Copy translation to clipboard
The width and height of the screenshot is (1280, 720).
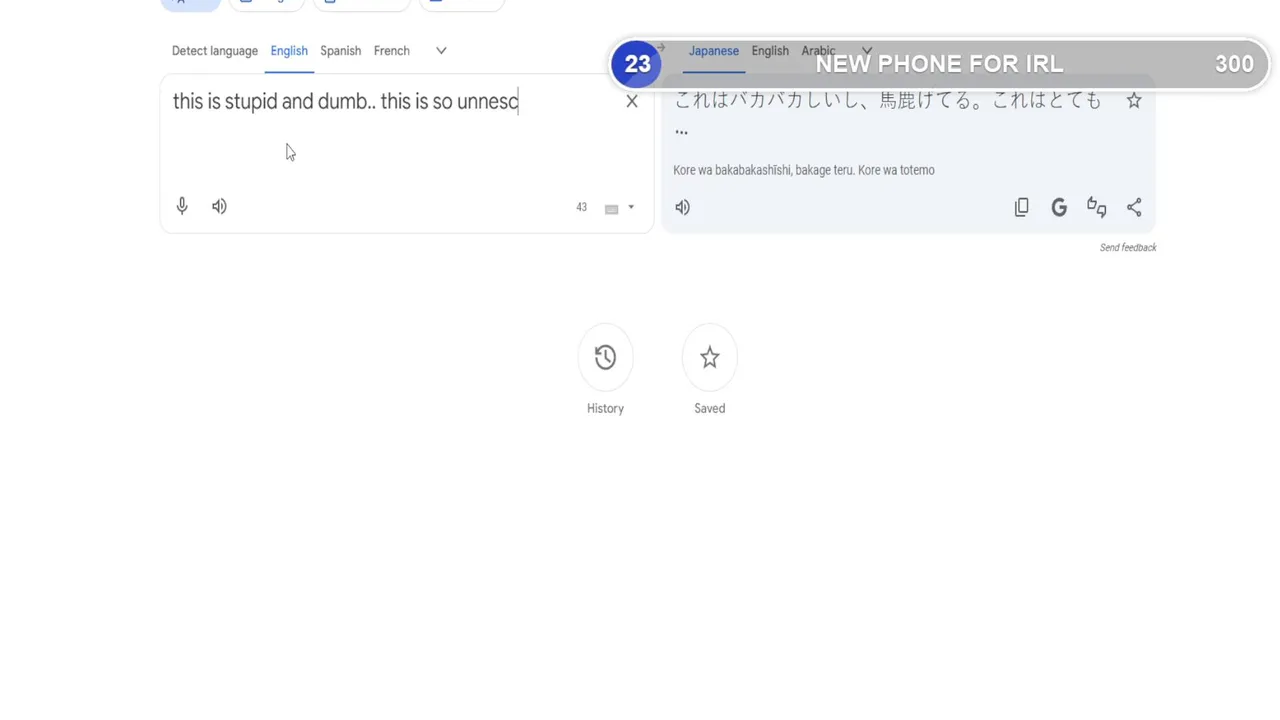pos(1021,207)
